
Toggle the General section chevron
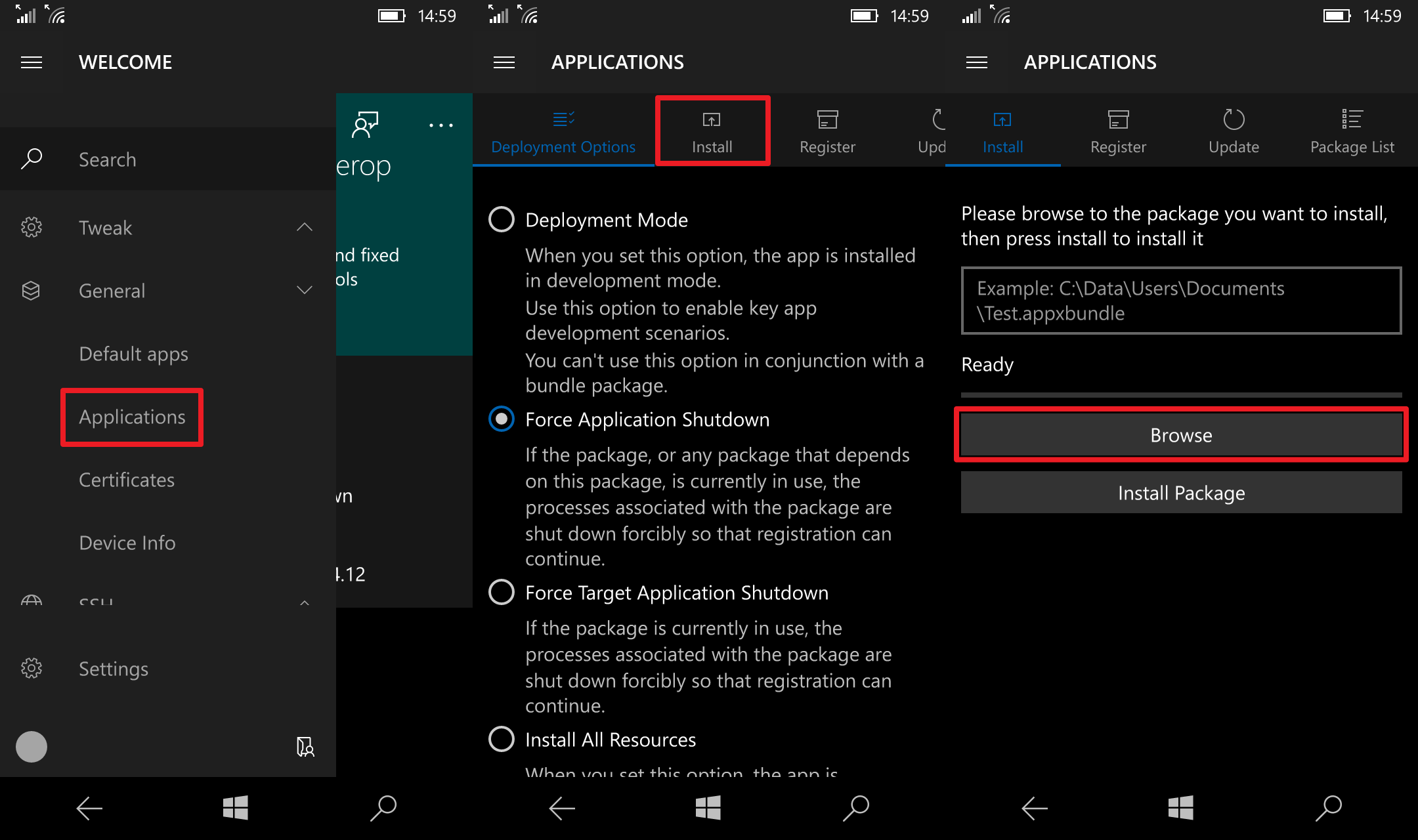pos(305,290)
